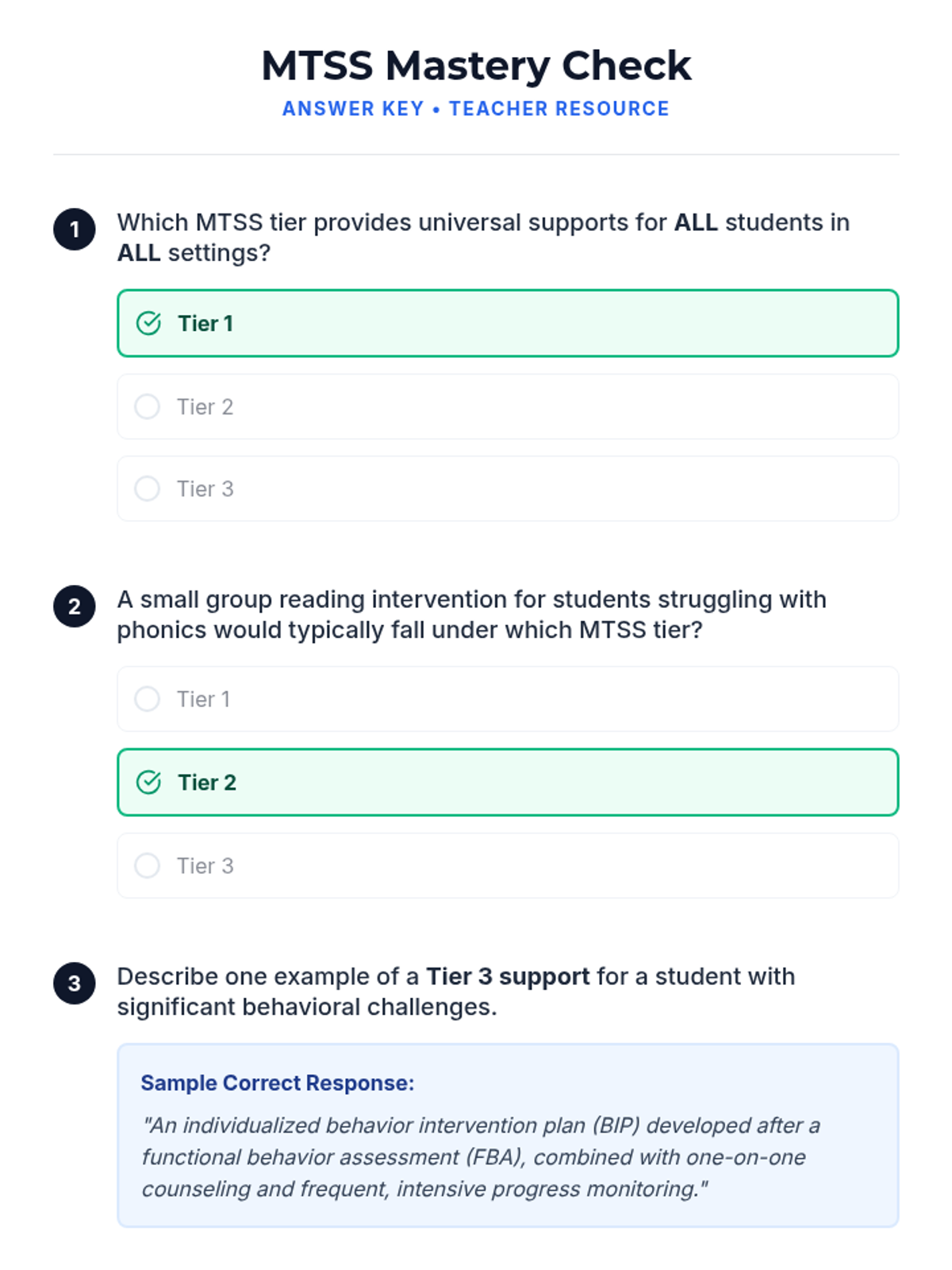Viewport: 952px width, 1270px height.
Task: Click the bold 'Tier 3 support' phrase
Action: pyautogui.click(x=508, y=976)
